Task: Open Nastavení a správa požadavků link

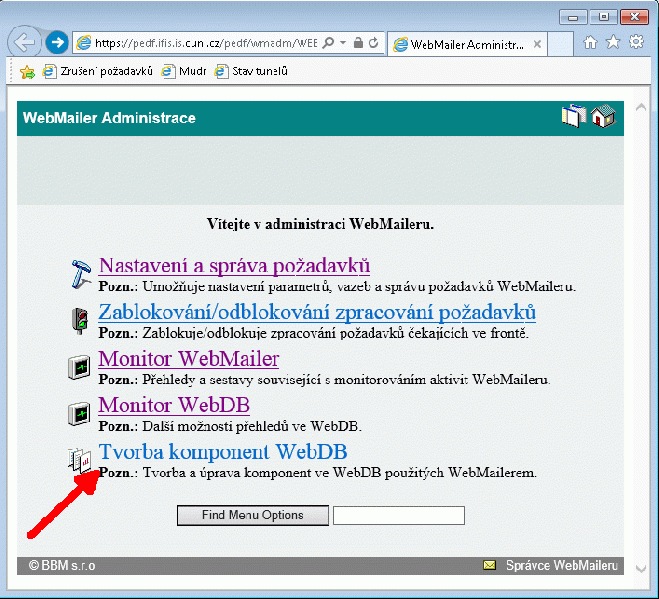Action: tap(234, 265)
